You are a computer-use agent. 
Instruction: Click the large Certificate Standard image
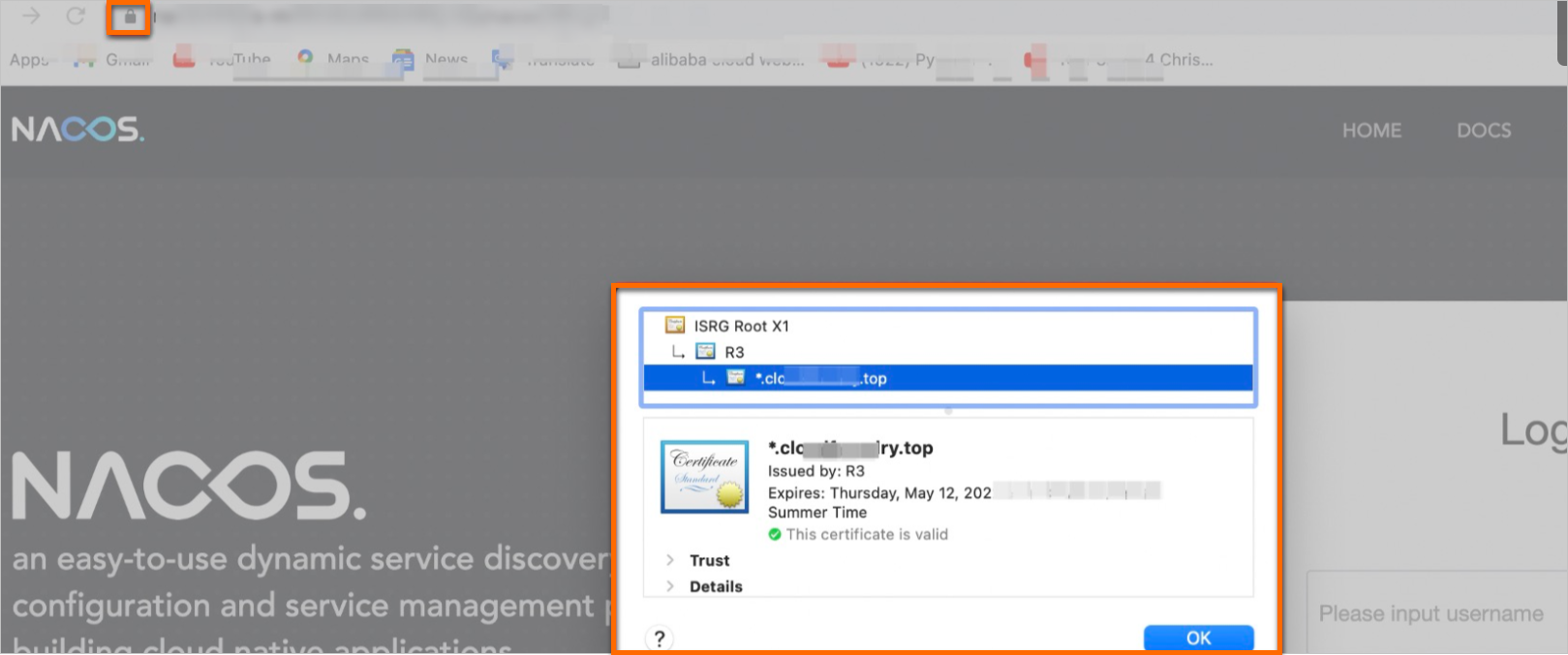(x=705, y=477)
